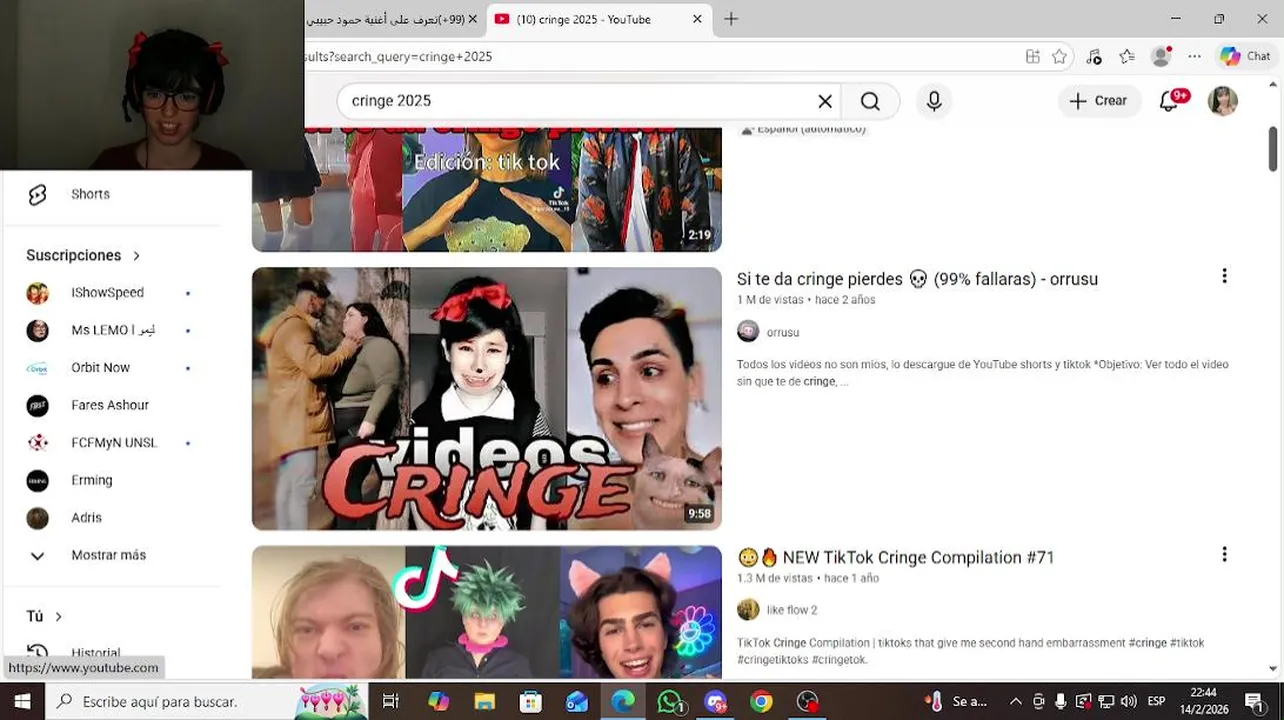Click the magnifier search button
The image size is (1284, 720).
[x=870, y=101]
